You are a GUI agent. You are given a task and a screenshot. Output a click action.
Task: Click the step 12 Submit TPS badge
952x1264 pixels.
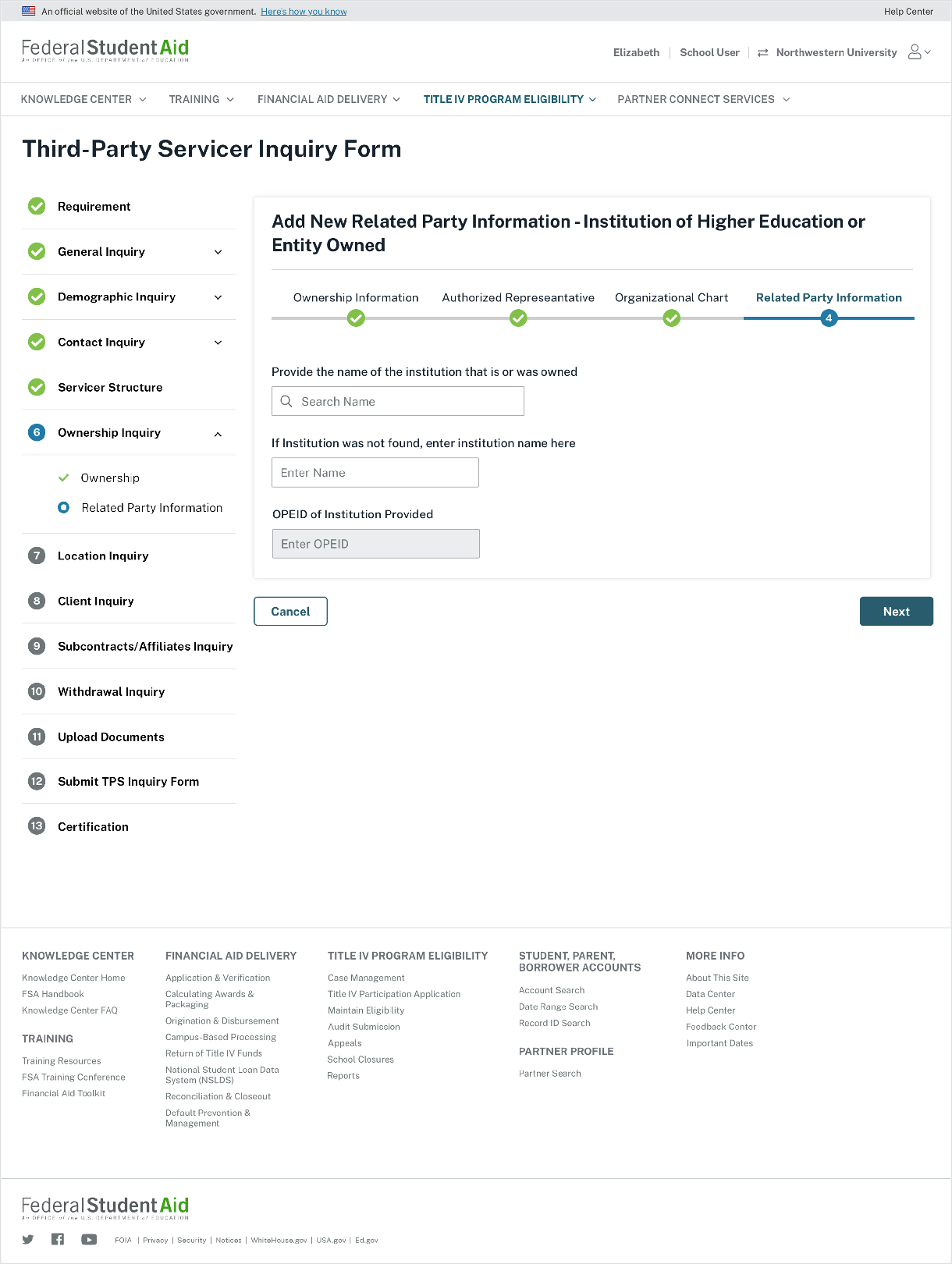[x=37, y=781]
